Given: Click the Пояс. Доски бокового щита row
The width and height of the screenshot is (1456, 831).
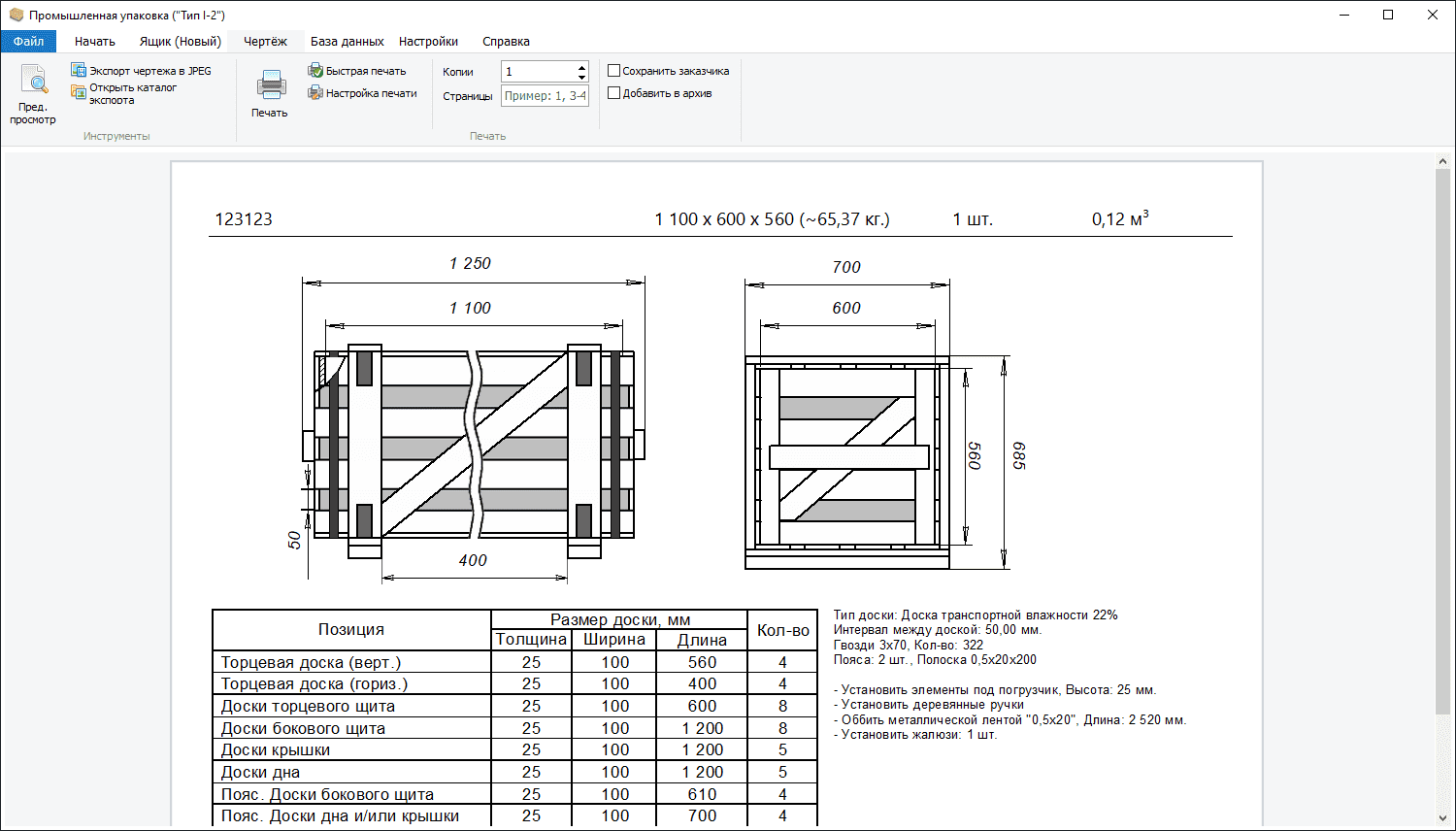Looking at the screenshot, I should tap(514, 794).
